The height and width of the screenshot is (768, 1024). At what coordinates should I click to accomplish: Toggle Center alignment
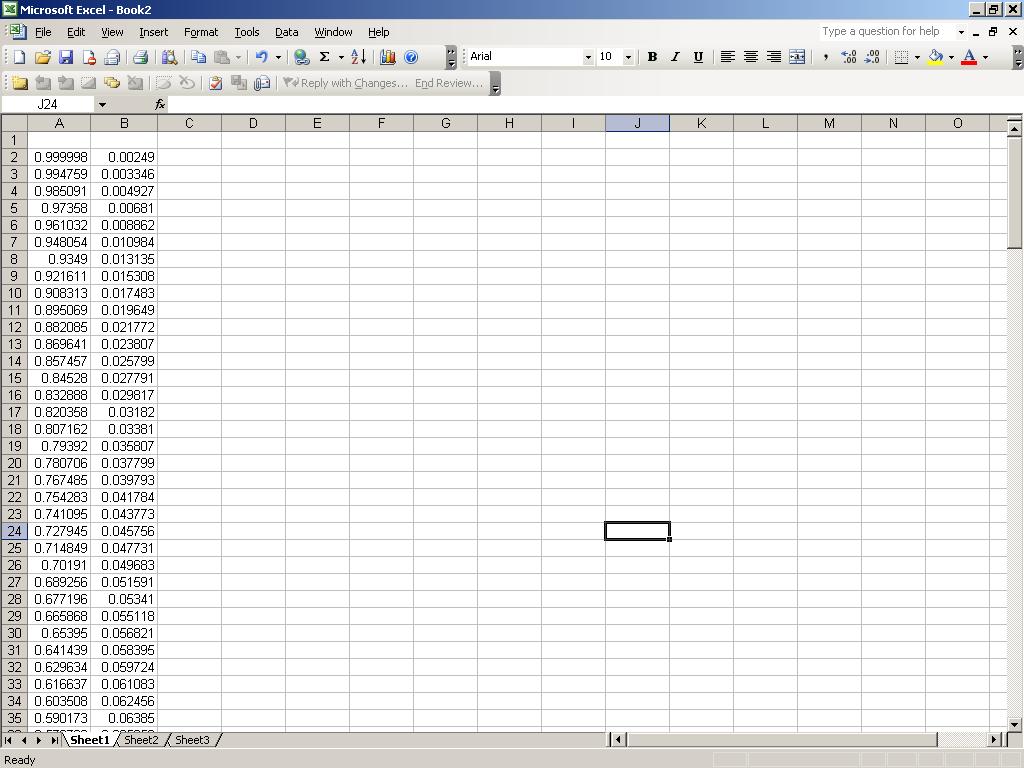click(x=750, y=57)
